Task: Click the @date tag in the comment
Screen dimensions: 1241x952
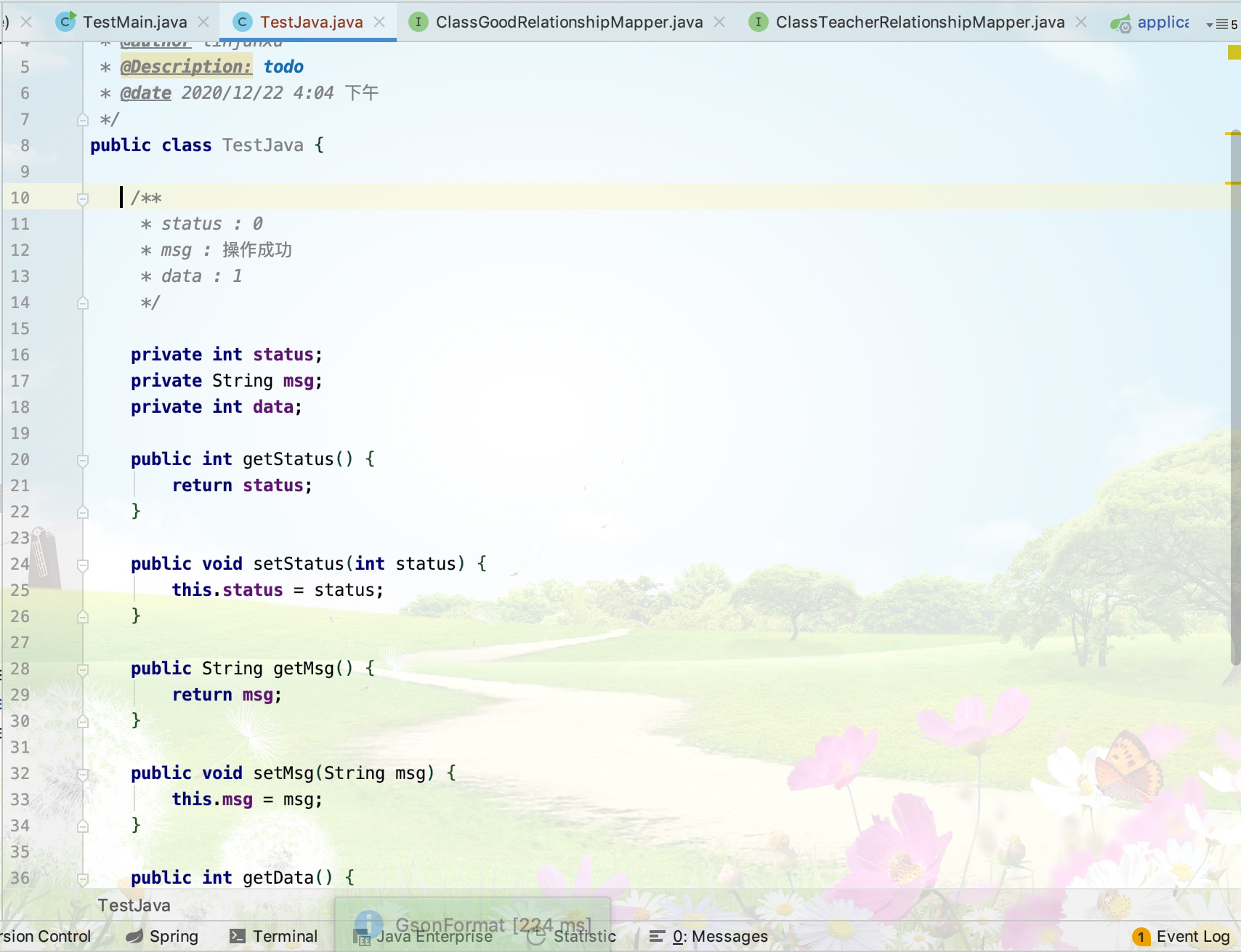Action: click(145, 93)
